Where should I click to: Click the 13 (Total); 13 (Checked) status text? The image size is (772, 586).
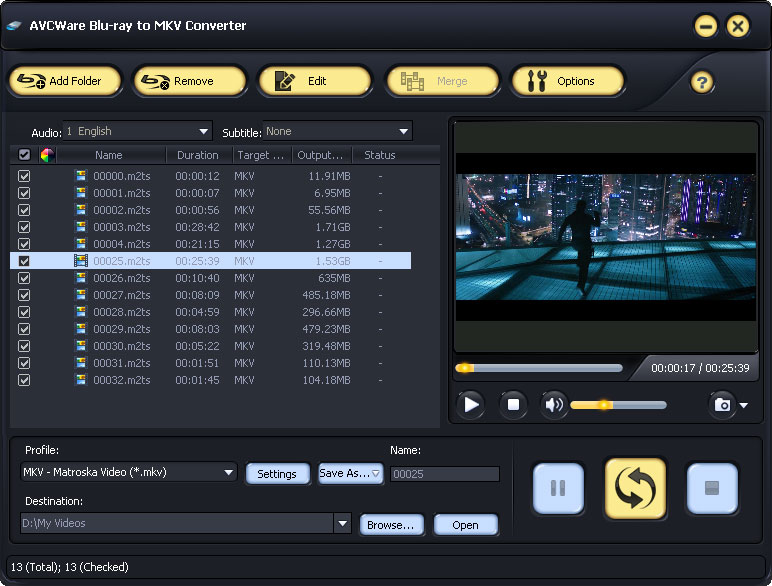69,567
